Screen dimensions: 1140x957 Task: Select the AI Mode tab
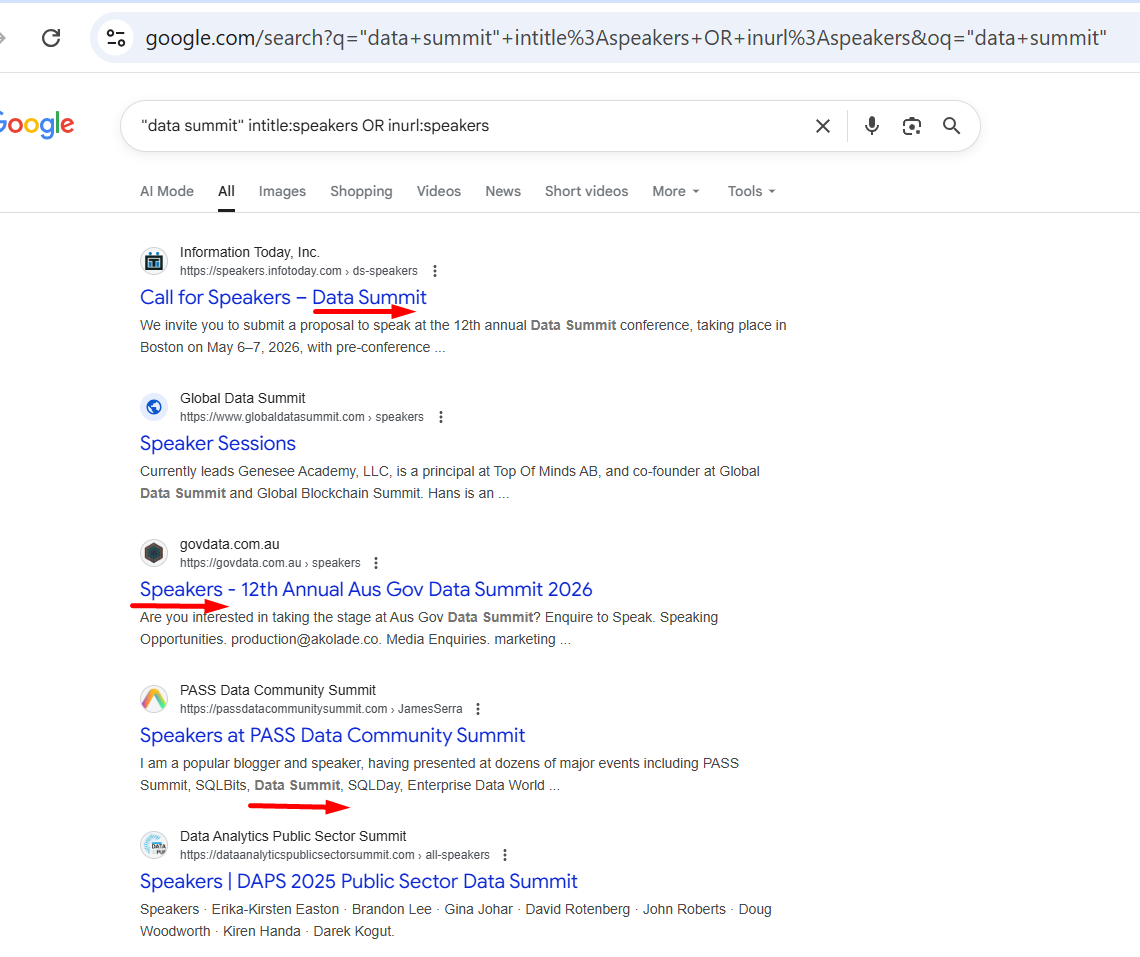coord(167,191)
